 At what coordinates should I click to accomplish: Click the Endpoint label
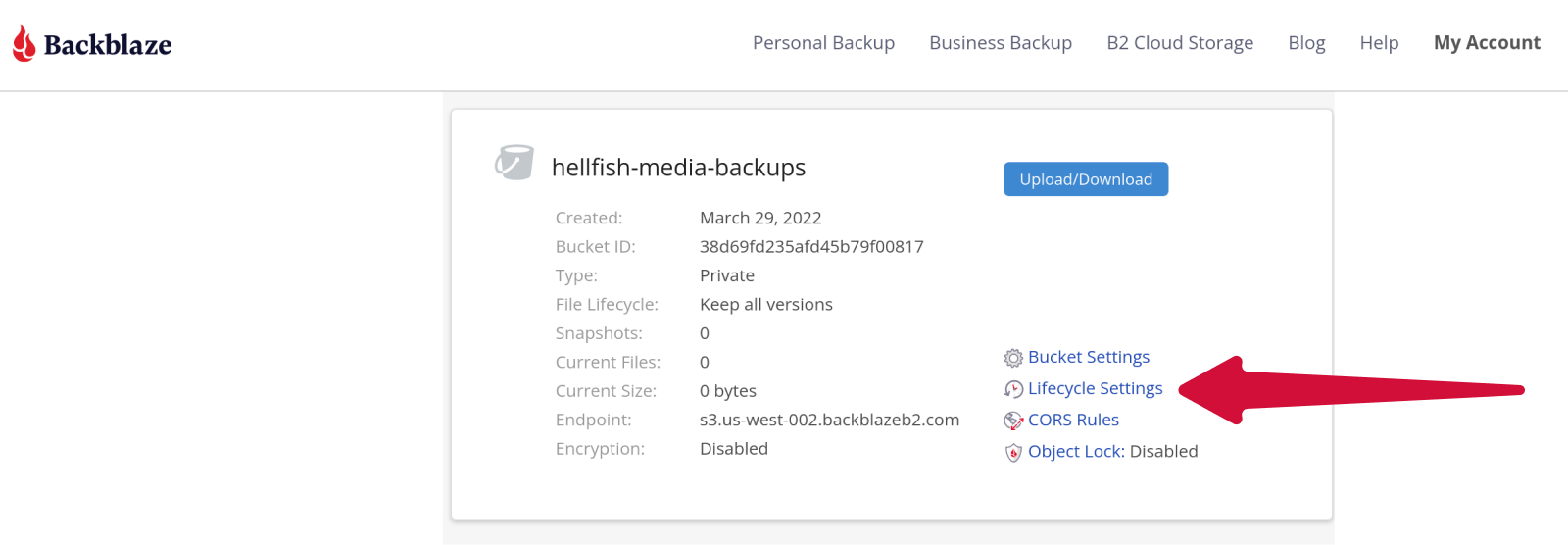pos(594,420)
